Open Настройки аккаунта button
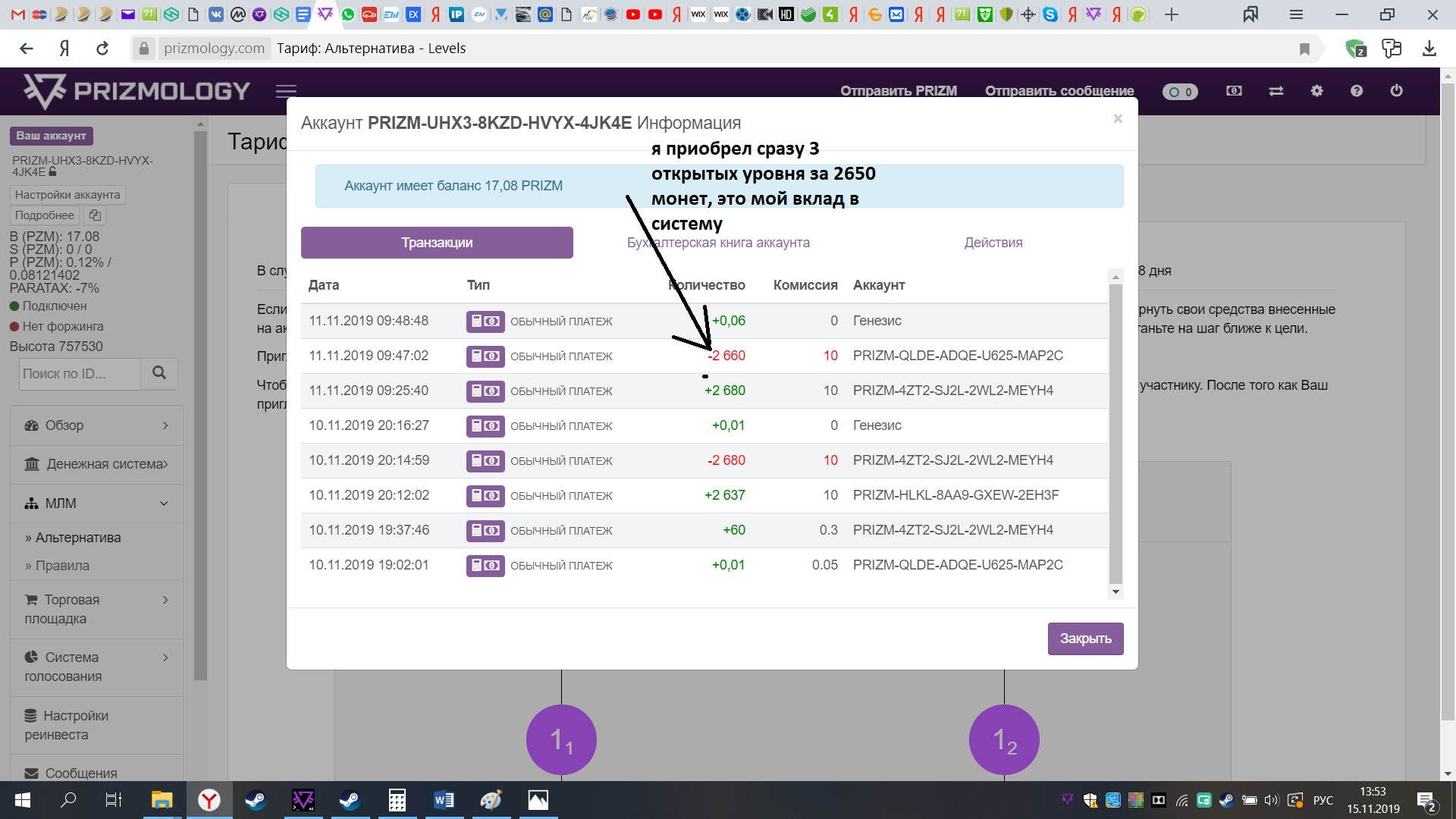This screenshot has width=1456, height=819. pyautogui.click(x=67, y=195)
